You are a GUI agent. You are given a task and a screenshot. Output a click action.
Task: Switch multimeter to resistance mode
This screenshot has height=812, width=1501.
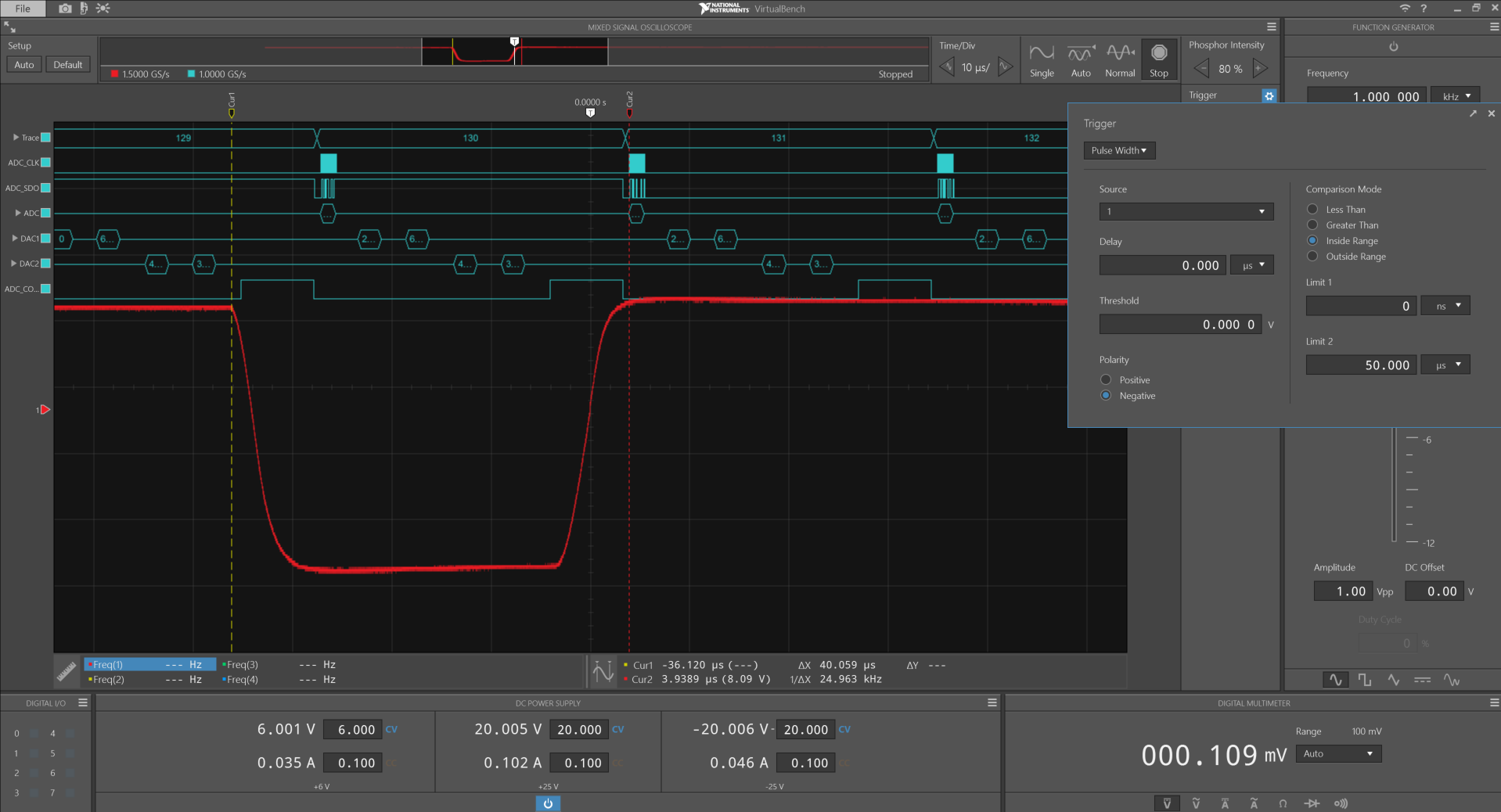[1283, 803]
